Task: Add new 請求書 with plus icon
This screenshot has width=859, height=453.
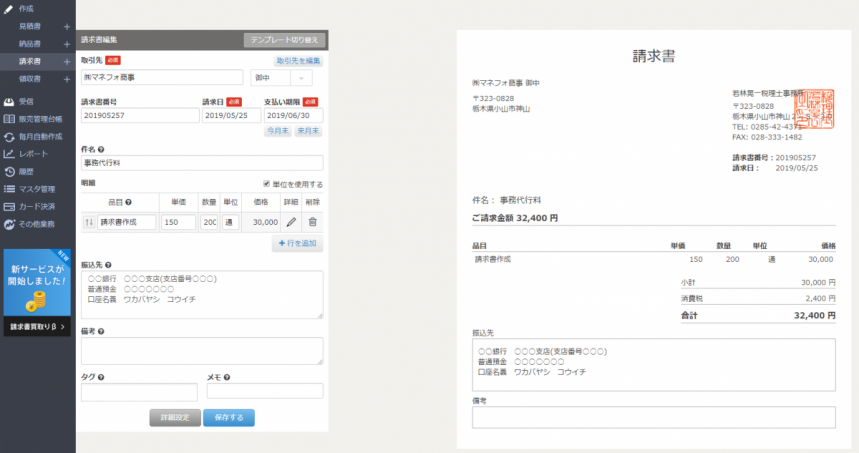Action: click(x=66, y=61)
